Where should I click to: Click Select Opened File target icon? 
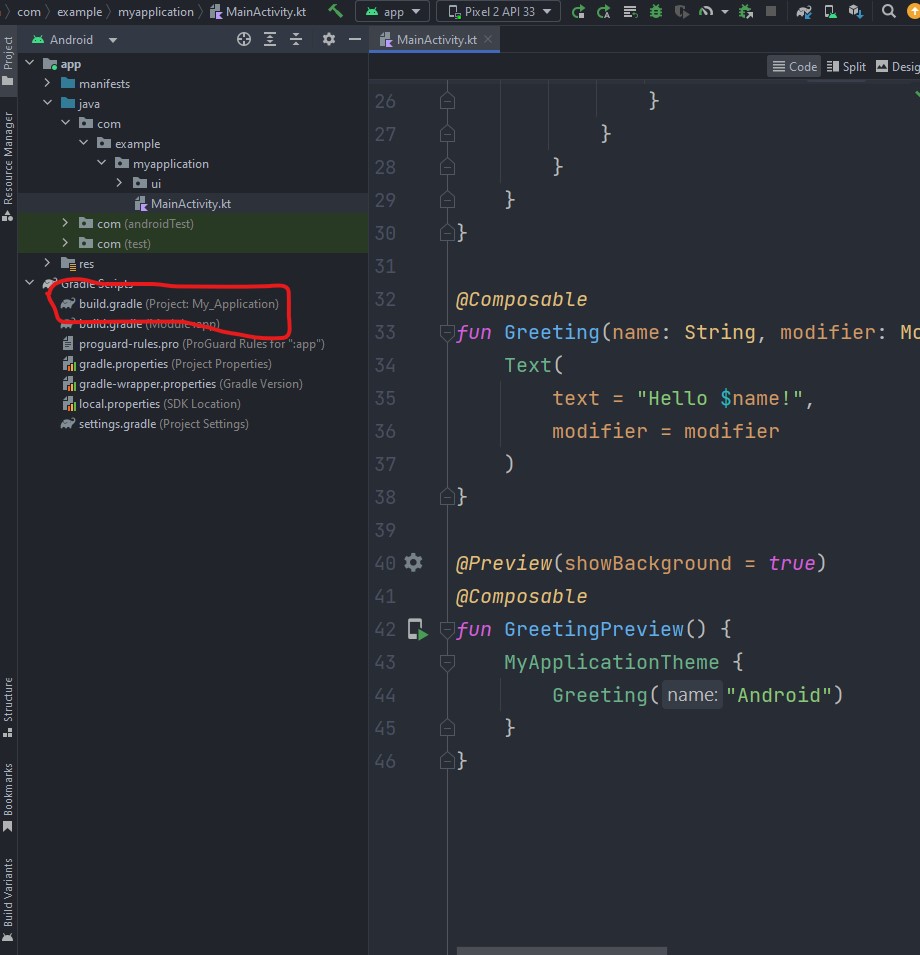coord(244,40)
